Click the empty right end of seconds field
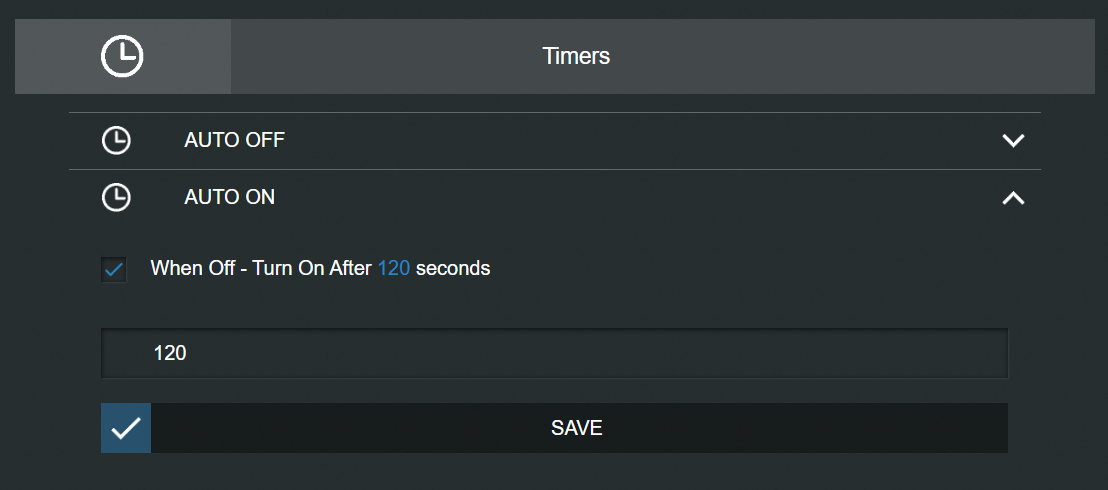1108x490 pixels. coord(919,353)
